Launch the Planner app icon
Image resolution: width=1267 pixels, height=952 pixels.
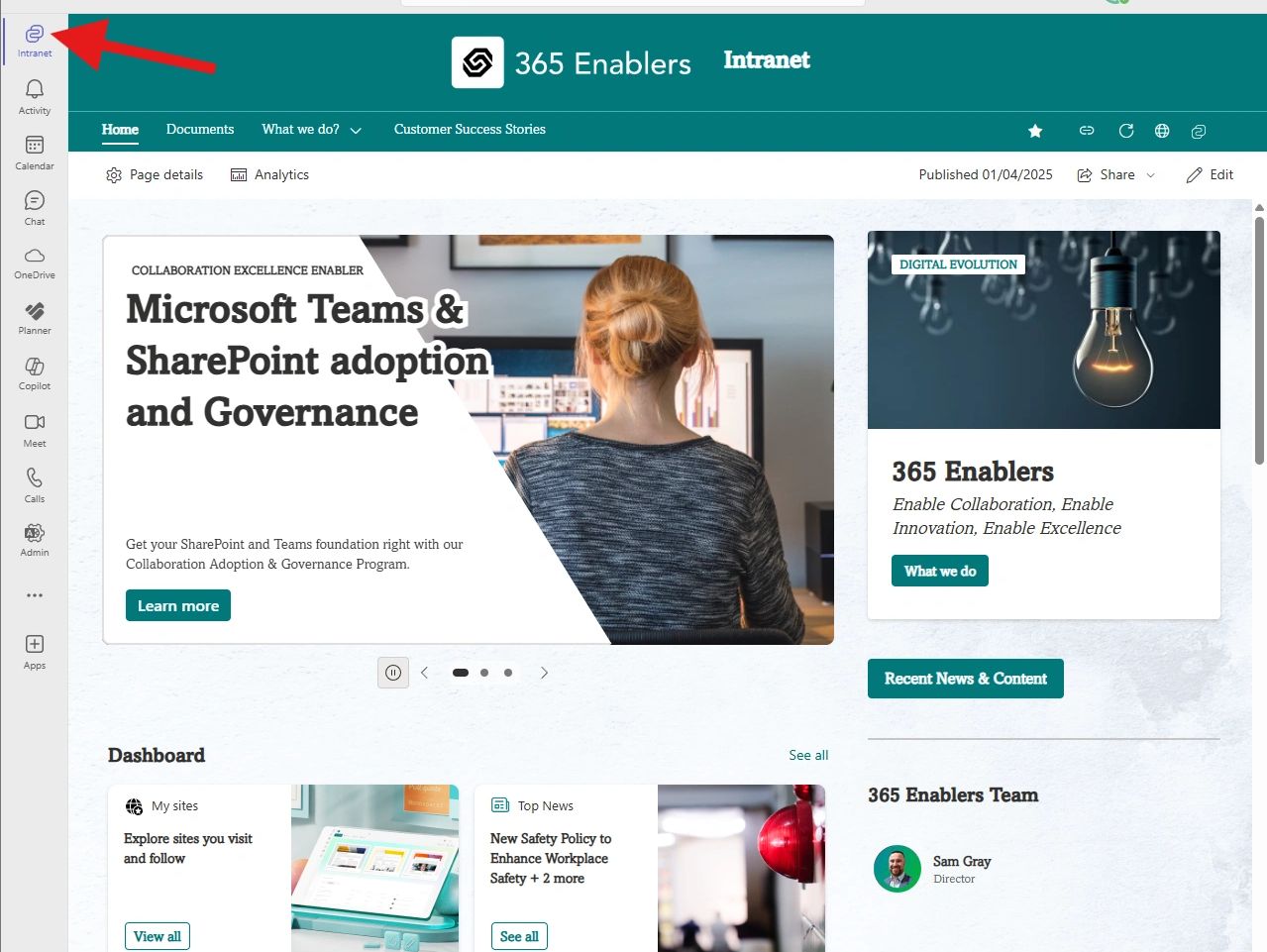(35, 311)
